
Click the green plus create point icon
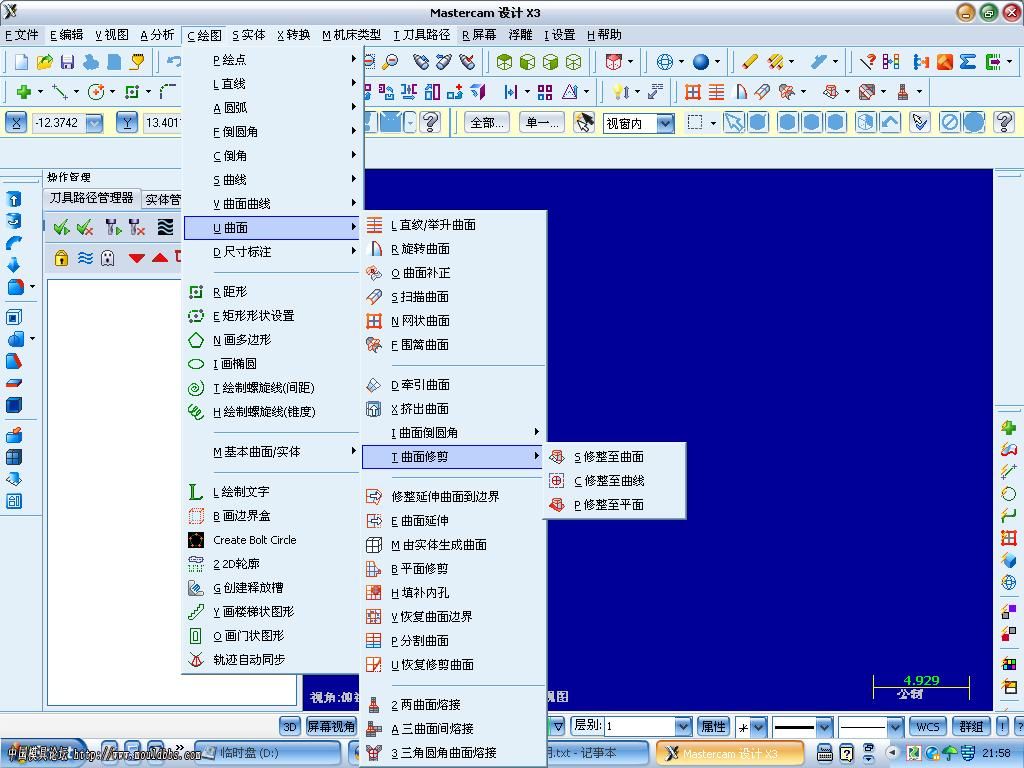pos(24,92)
